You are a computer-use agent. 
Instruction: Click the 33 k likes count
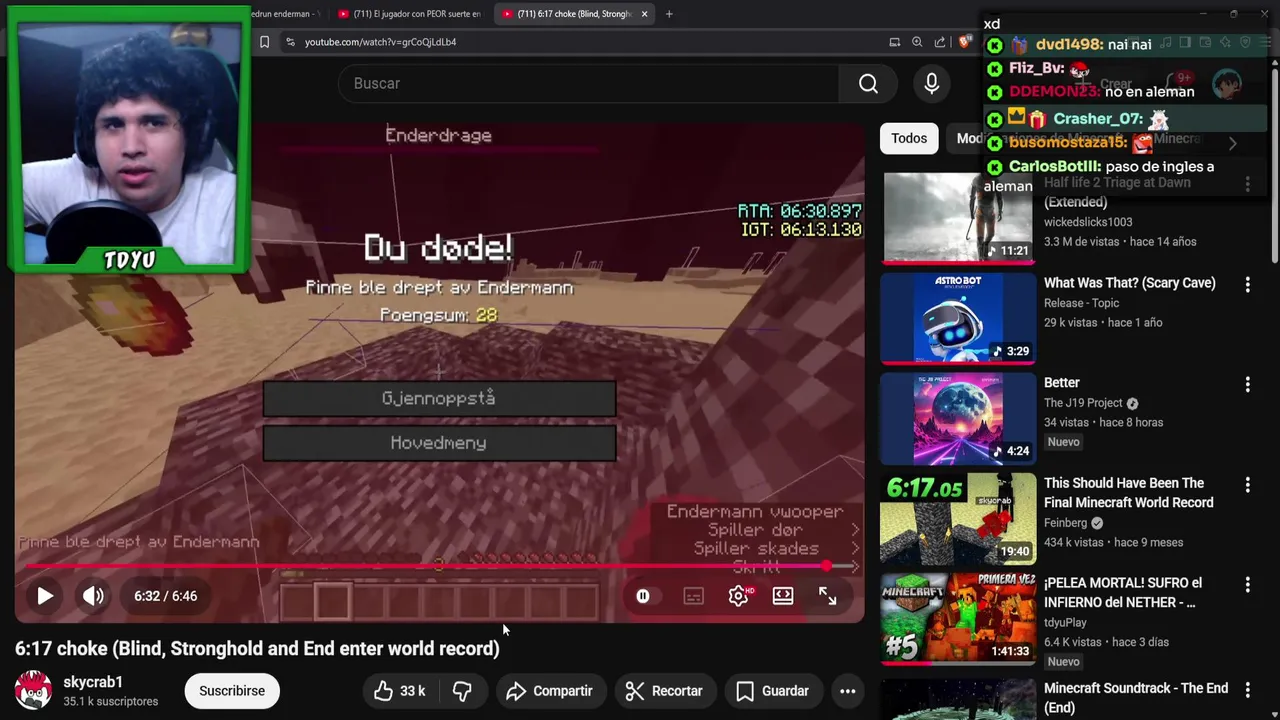tap(413, 691)
